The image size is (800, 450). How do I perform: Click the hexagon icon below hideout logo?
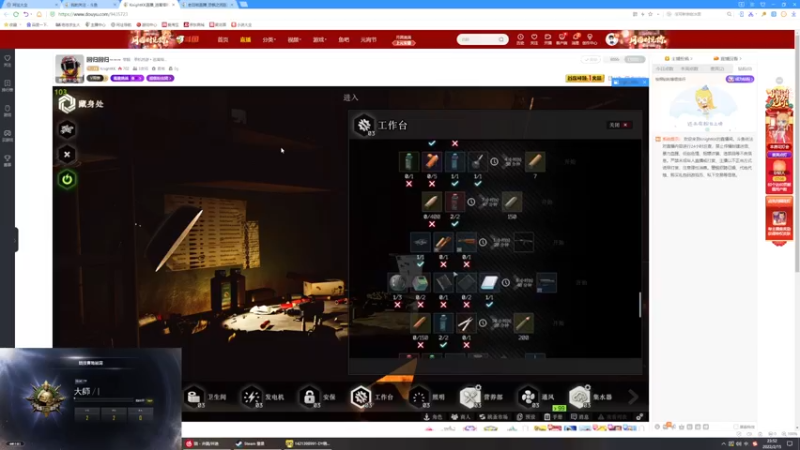[67, 130]
